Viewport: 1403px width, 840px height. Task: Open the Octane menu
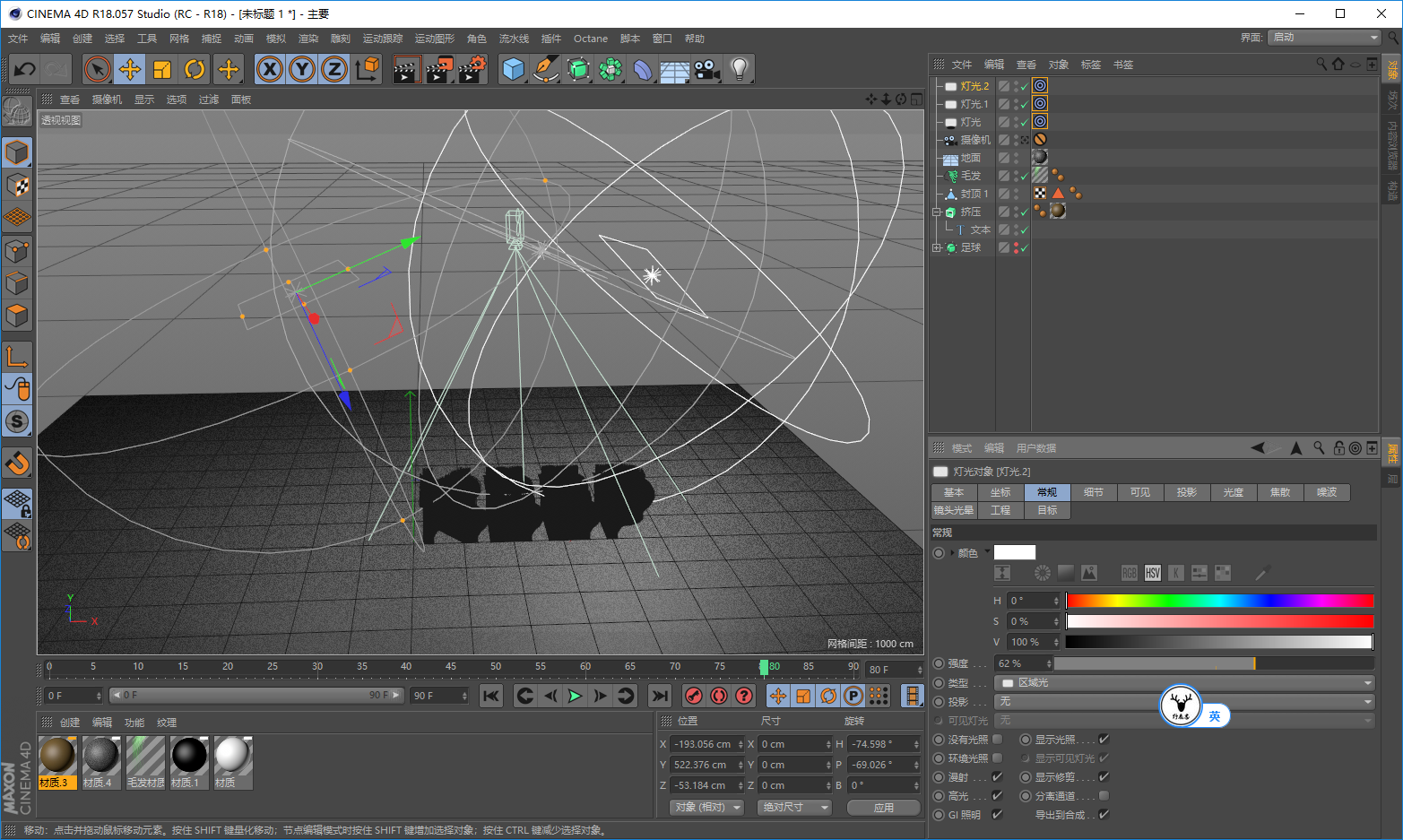pyautogui.click(x=591, y=39)
